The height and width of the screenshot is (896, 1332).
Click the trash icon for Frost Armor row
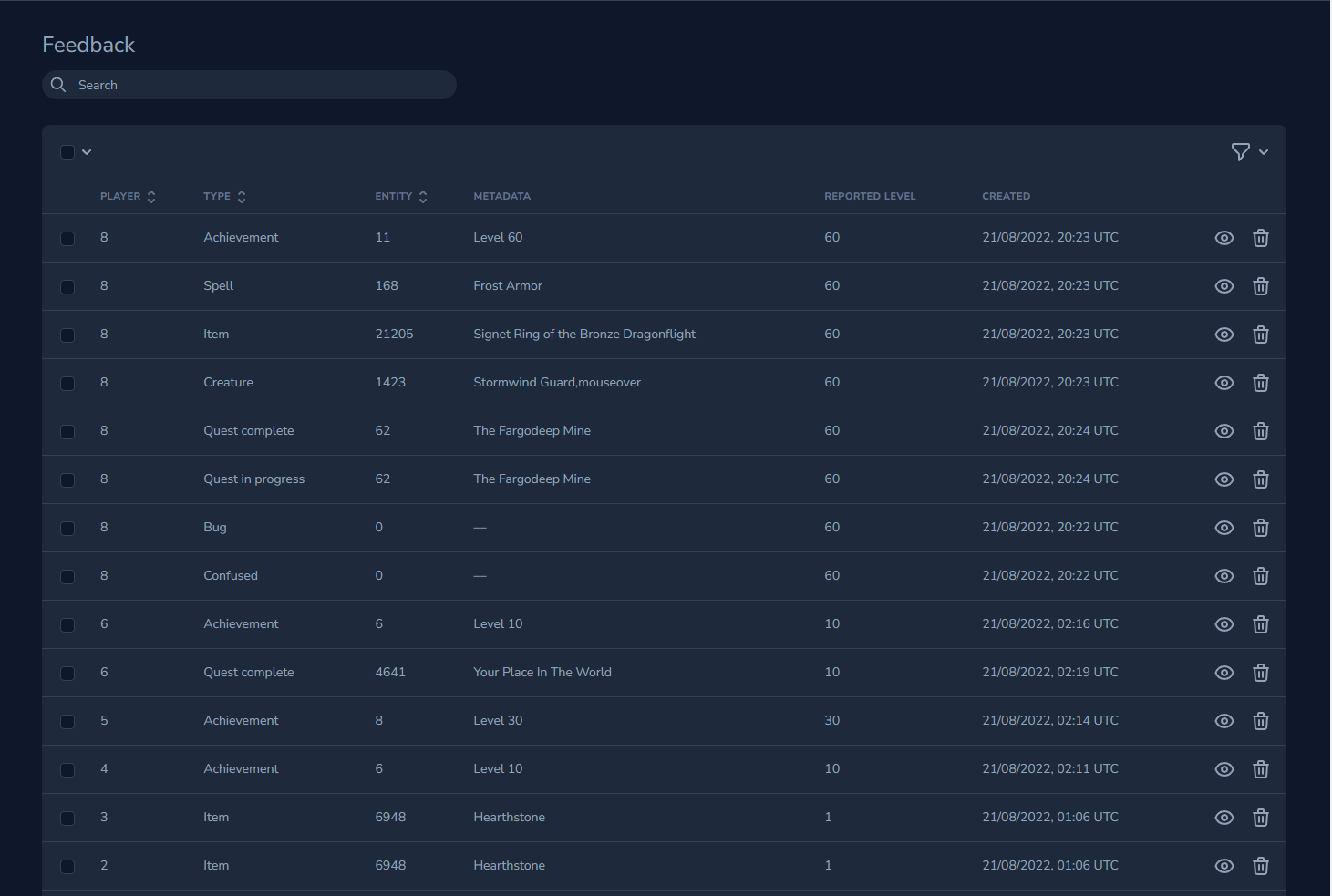[1260, 286]
